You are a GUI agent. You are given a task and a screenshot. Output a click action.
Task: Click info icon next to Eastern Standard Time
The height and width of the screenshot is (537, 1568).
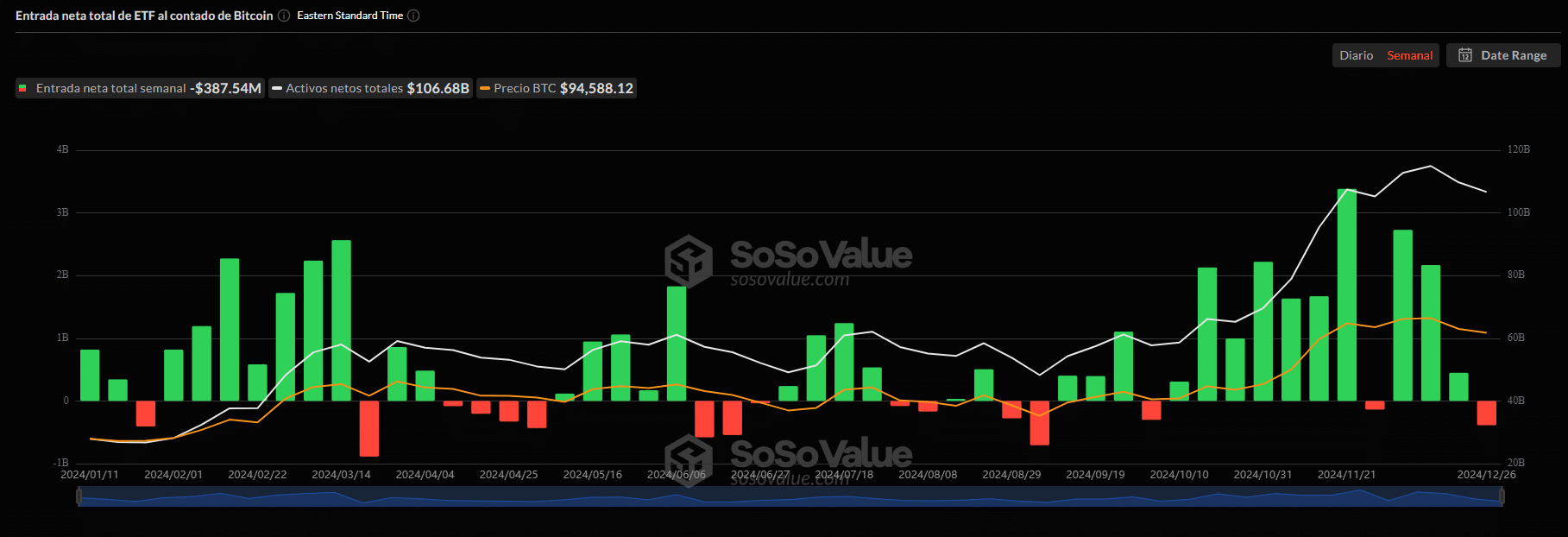pos(413,16)
